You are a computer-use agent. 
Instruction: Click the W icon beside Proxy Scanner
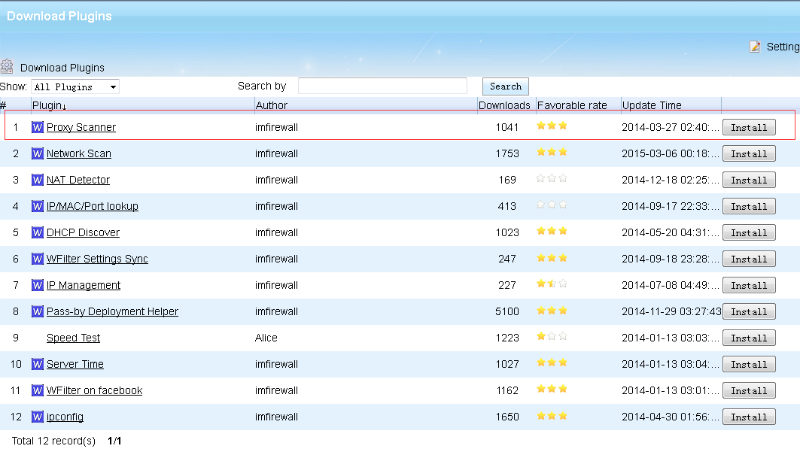[x=37, y=127]
